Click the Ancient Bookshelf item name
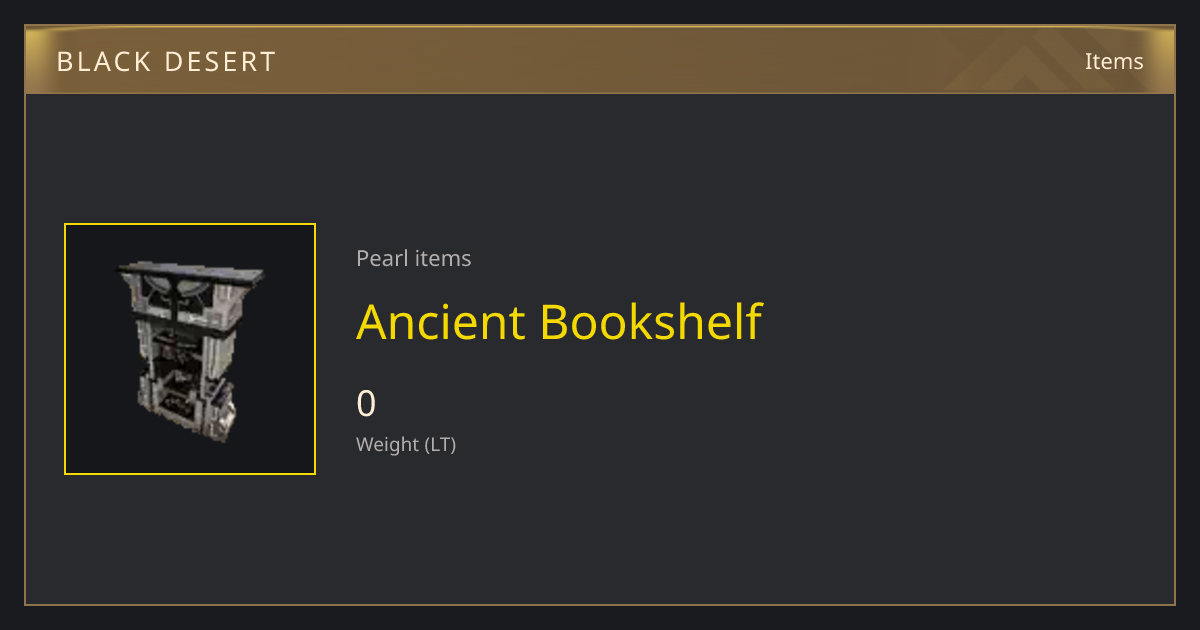The width and height of the screenshot is (1200, 630). [x=559, y=322]
